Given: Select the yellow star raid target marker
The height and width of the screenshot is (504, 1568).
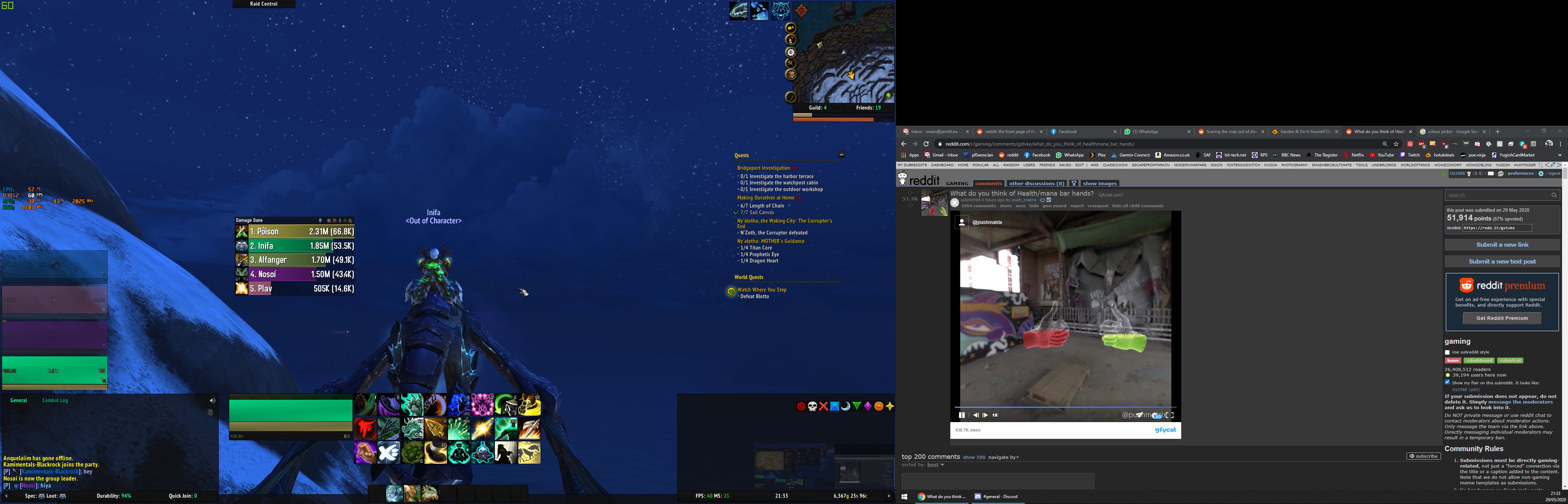Looking at the screenshot, I should coord(890,406).
